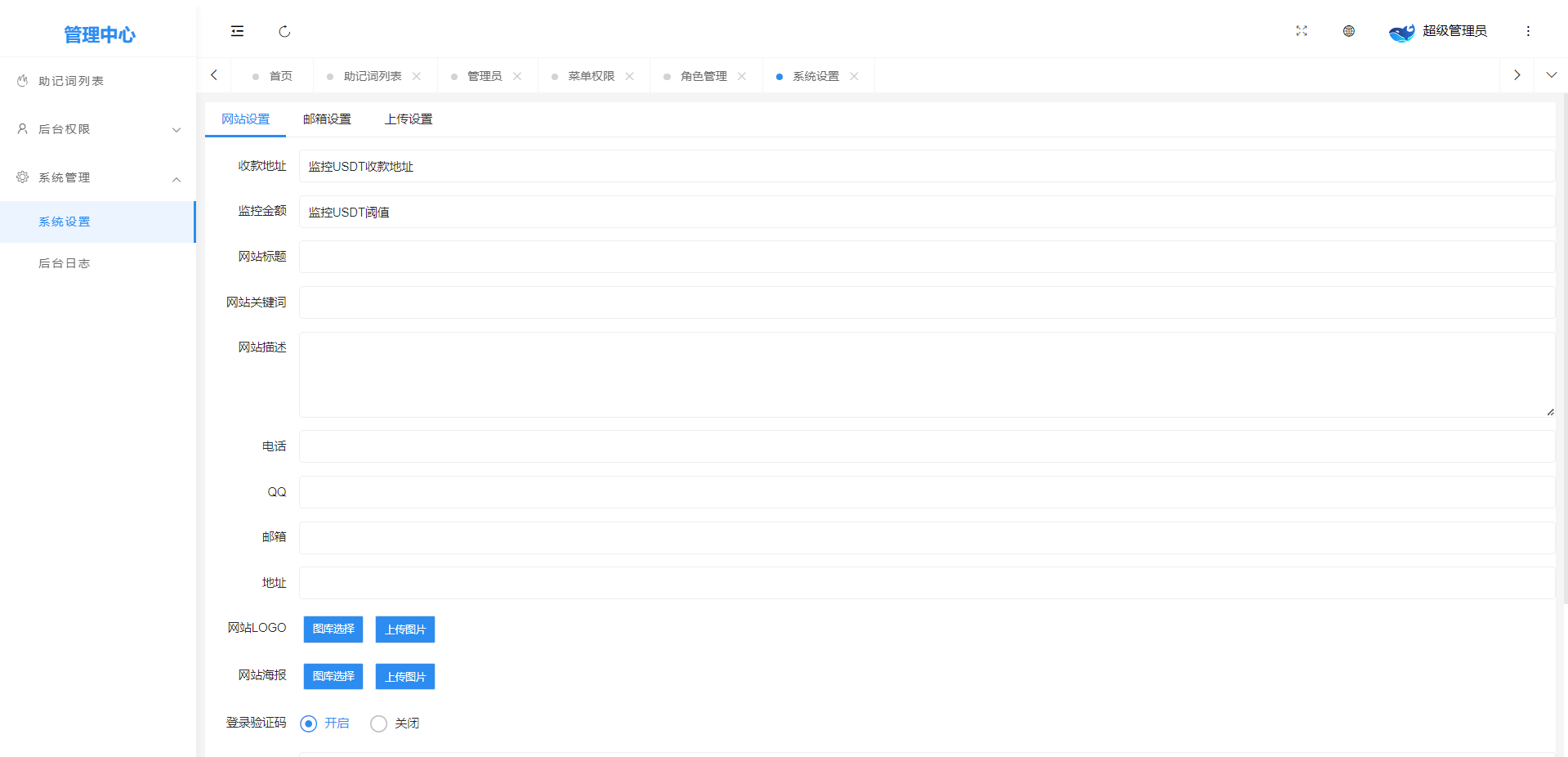Click 图库选择 for 网站LOGO
Screen dimensions: 1568x757
point(333,629)
